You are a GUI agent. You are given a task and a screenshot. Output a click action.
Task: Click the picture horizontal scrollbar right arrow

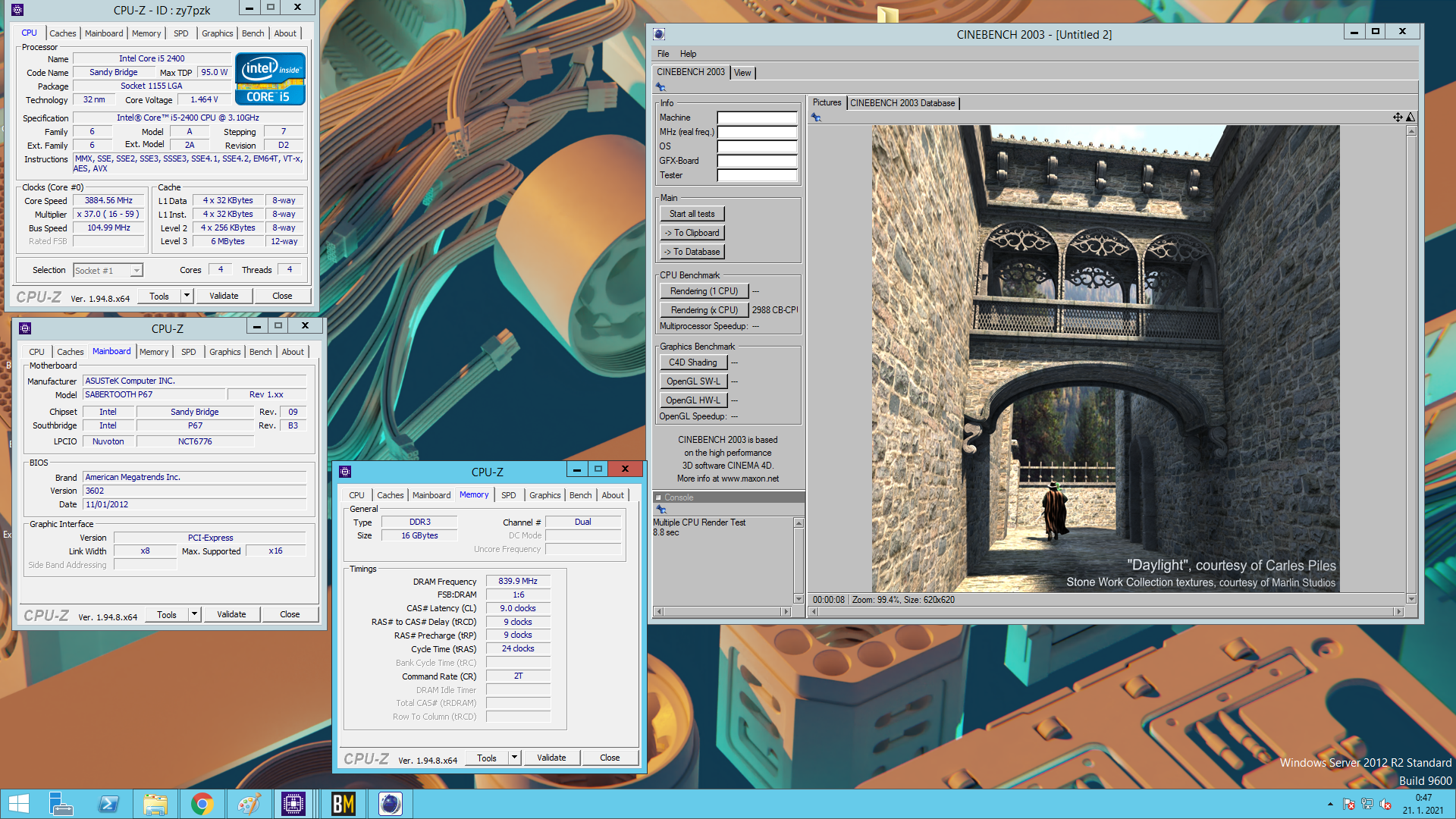(1398, 611)
